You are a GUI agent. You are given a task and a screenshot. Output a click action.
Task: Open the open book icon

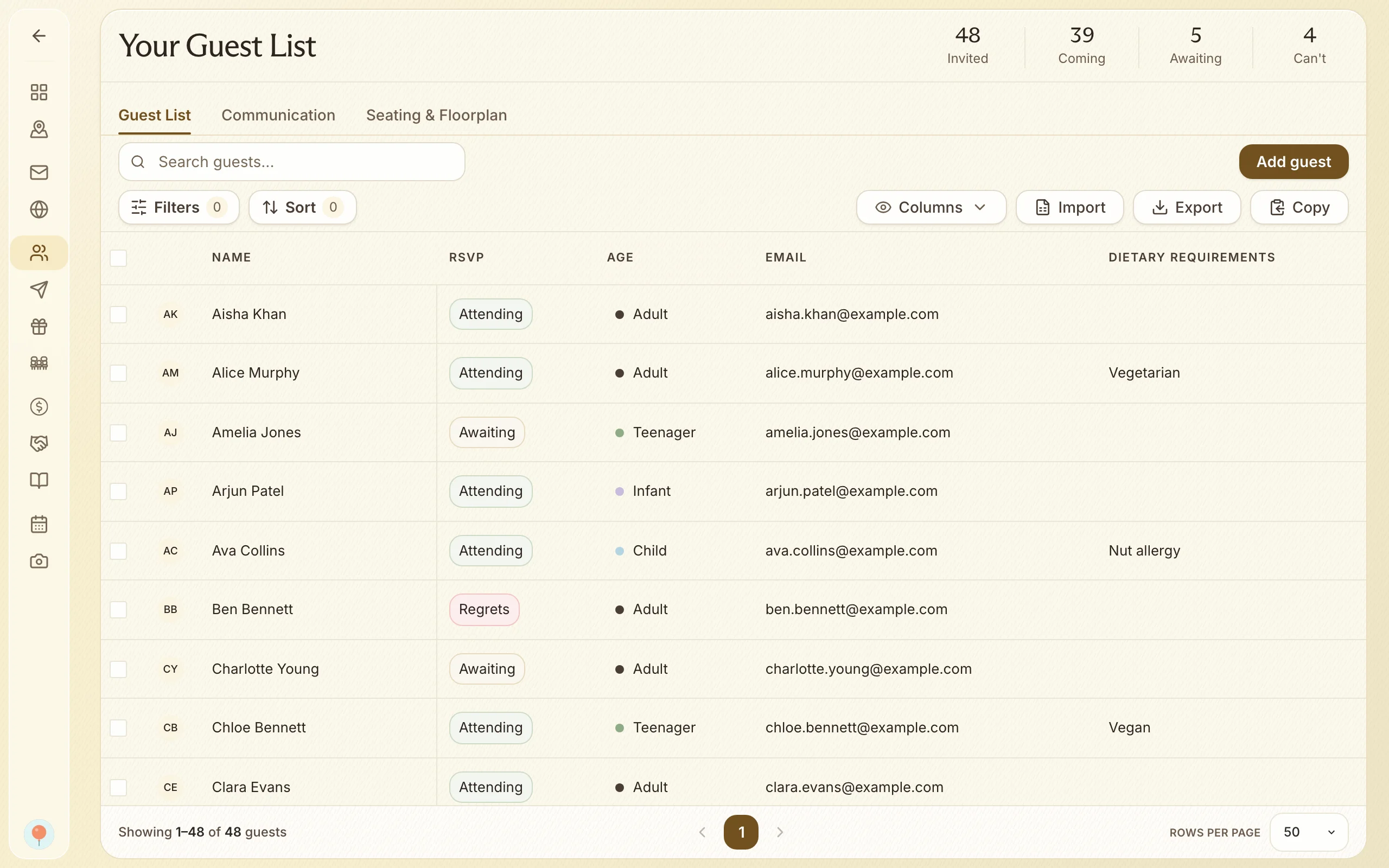coord(39,480)
